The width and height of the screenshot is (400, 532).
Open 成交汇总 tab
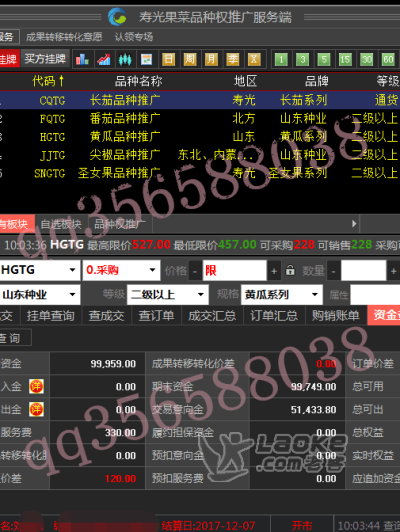[212, 316]
